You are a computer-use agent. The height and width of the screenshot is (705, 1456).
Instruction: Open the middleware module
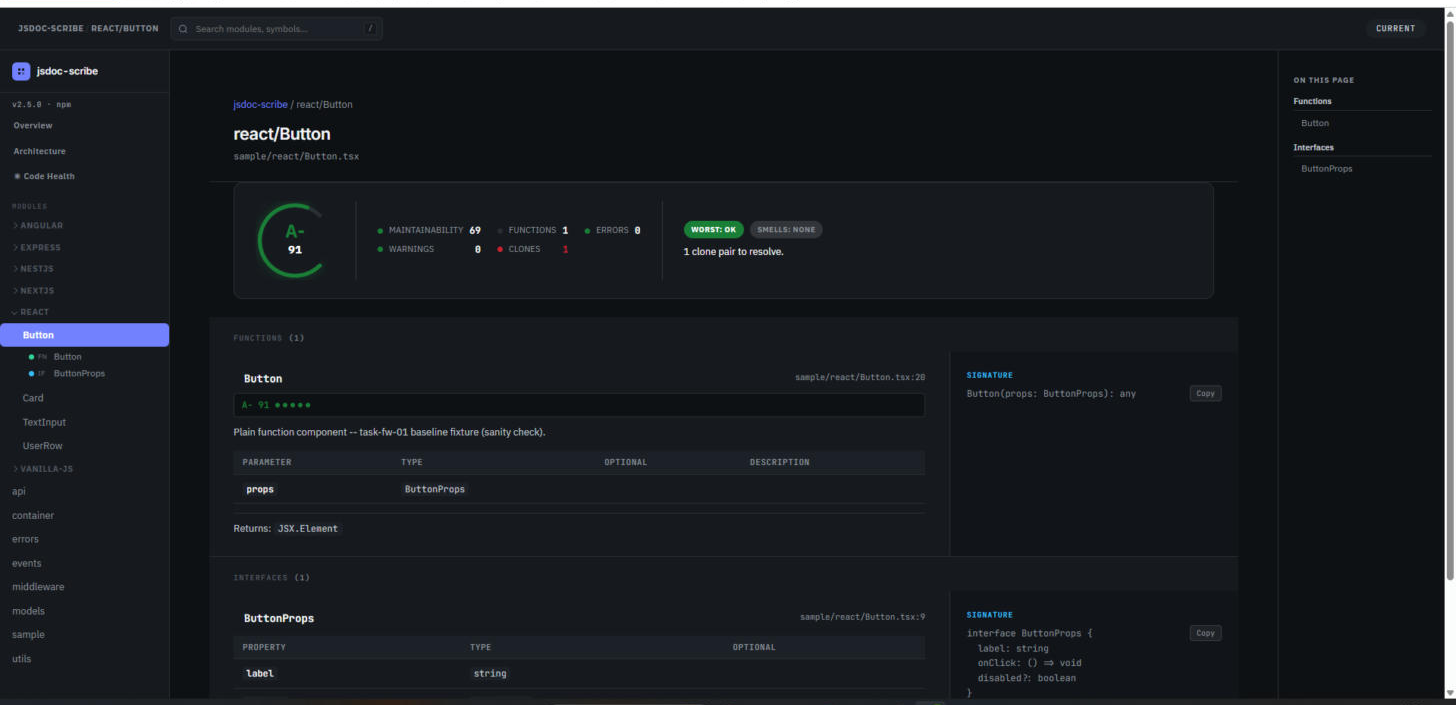(x=38, y=587)
